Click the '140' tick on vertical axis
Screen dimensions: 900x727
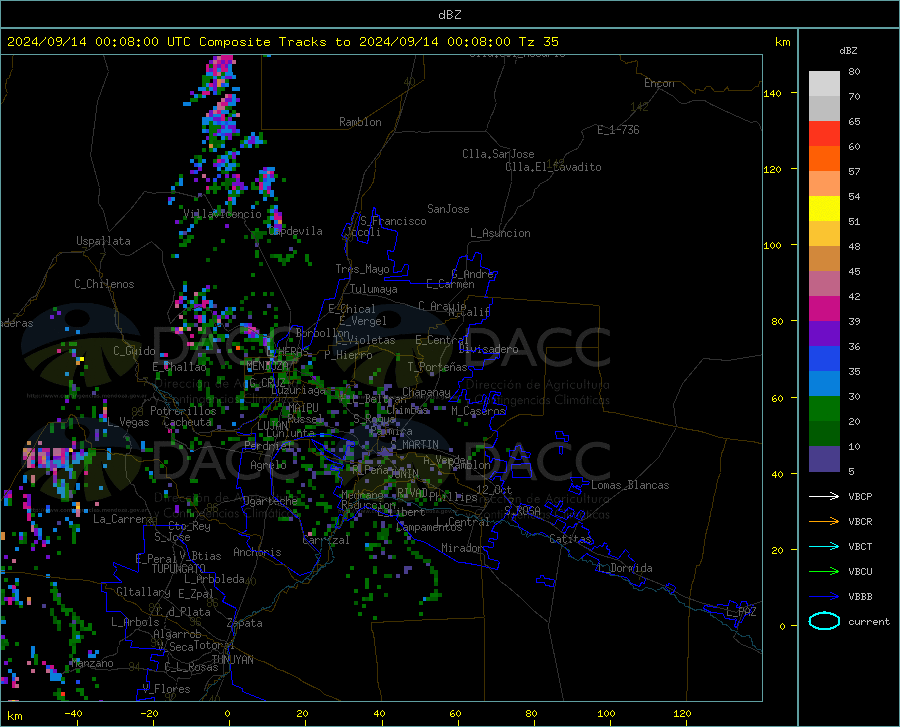click(x=772, y=93)
